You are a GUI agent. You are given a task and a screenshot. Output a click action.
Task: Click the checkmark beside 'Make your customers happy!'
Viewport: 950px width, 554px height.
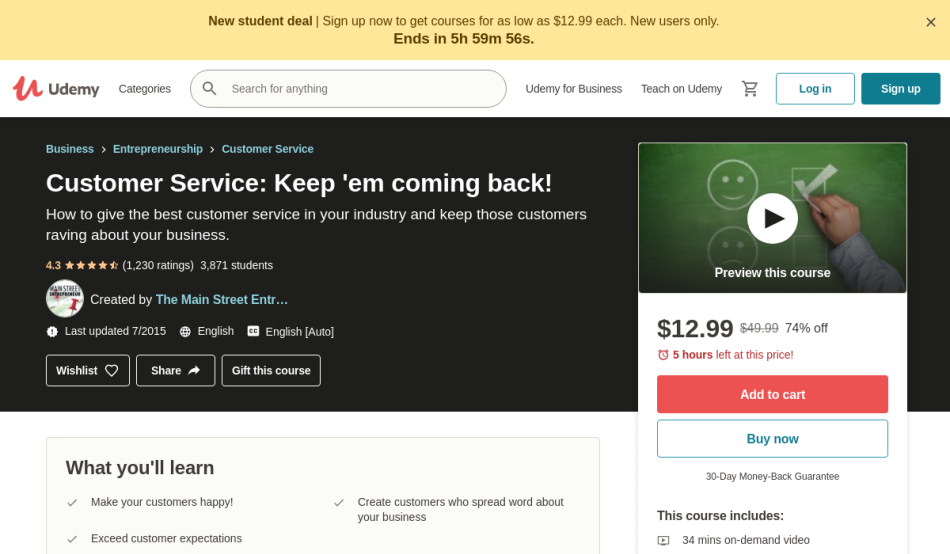(72, 502)
